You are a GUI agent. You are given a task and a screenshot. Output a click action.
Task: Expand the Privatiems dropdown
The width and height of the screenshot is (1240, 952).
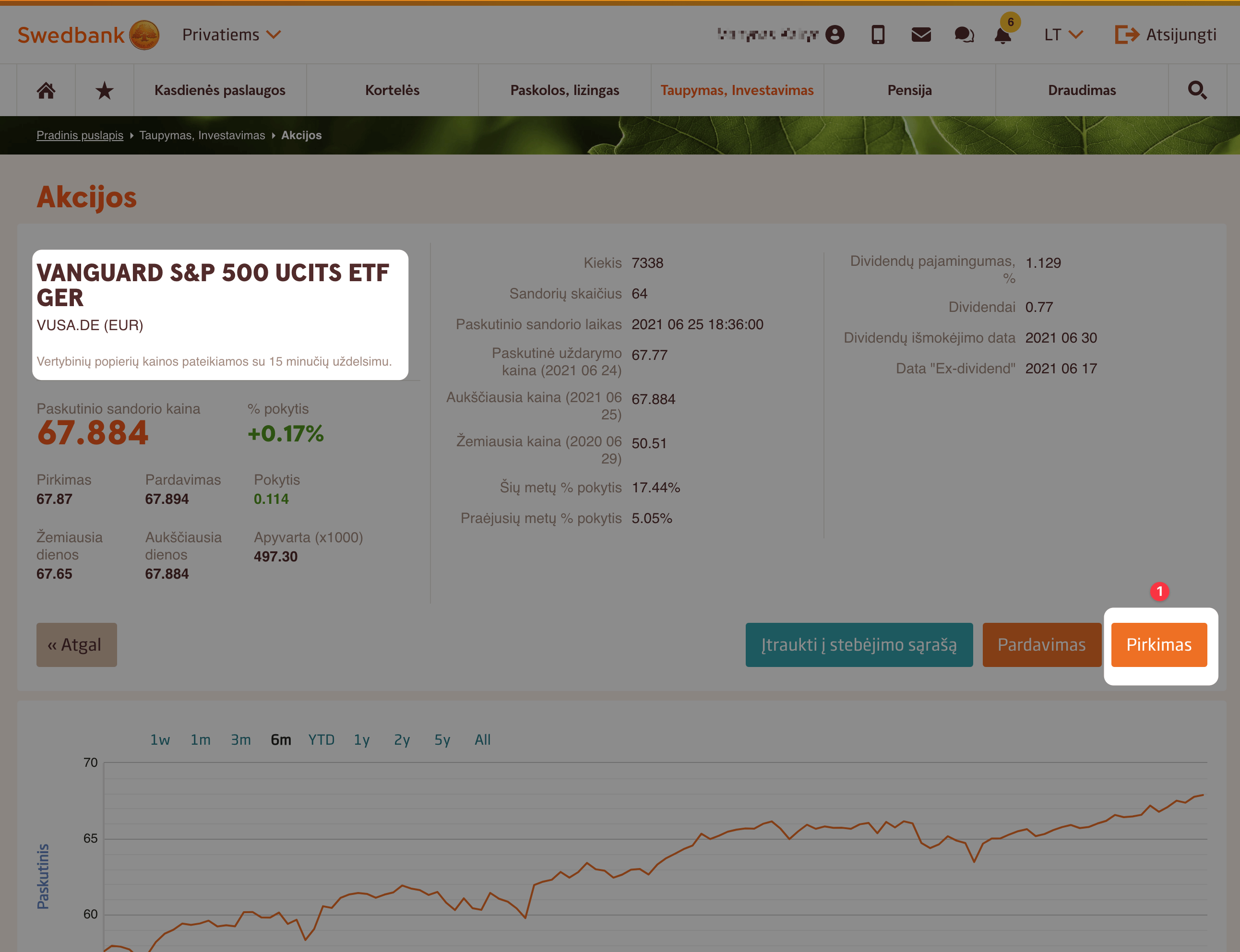[231, 35]
